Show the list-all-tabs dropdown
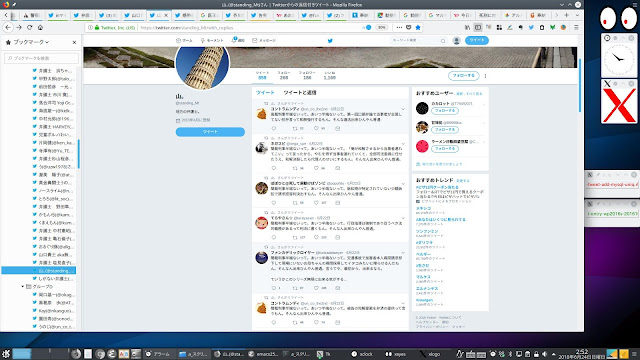Screen dimensions: 640x360 577,15
